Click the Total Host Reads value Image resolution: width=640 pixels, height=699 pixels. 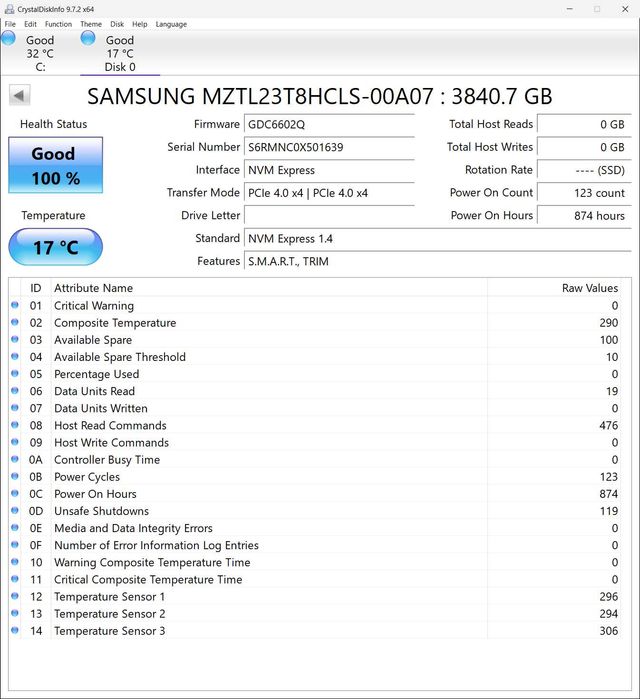(x=584, y=124)
